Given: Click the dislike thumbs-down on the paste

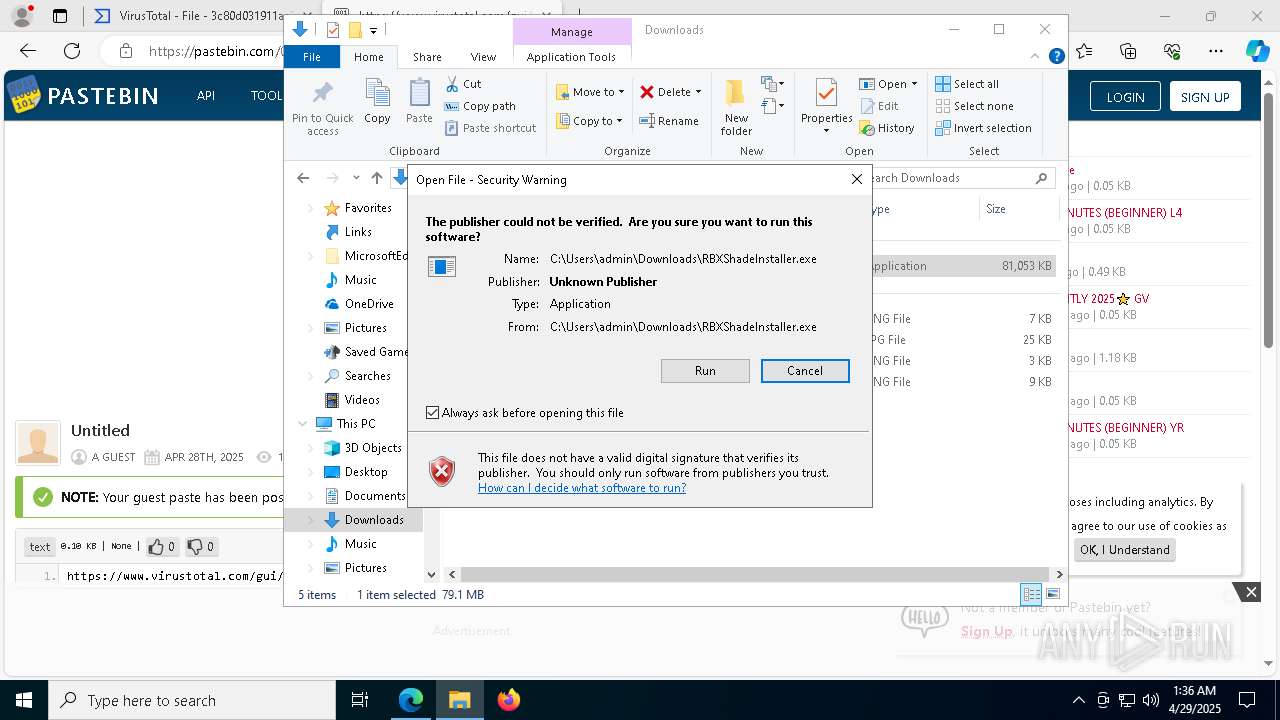Looking at the screenshot, I should pos(200,547).
